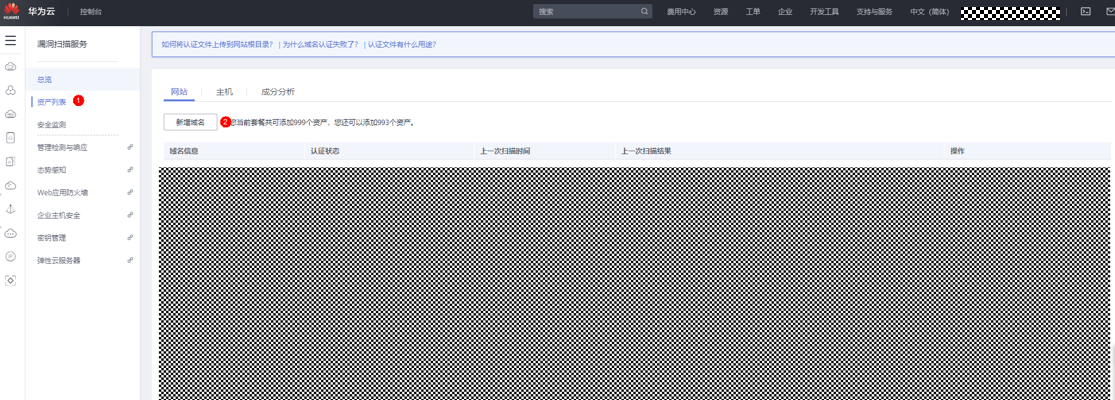Open 企业 in top navigation

coord(785,12)
